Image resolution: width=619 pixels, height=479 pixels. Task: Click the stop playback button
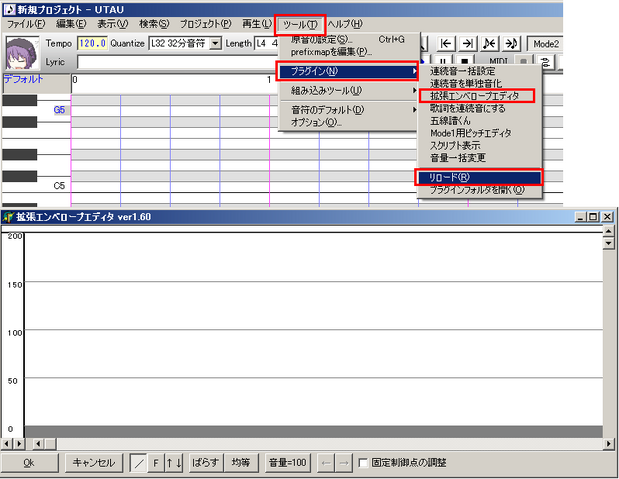(x=465, y=62)
